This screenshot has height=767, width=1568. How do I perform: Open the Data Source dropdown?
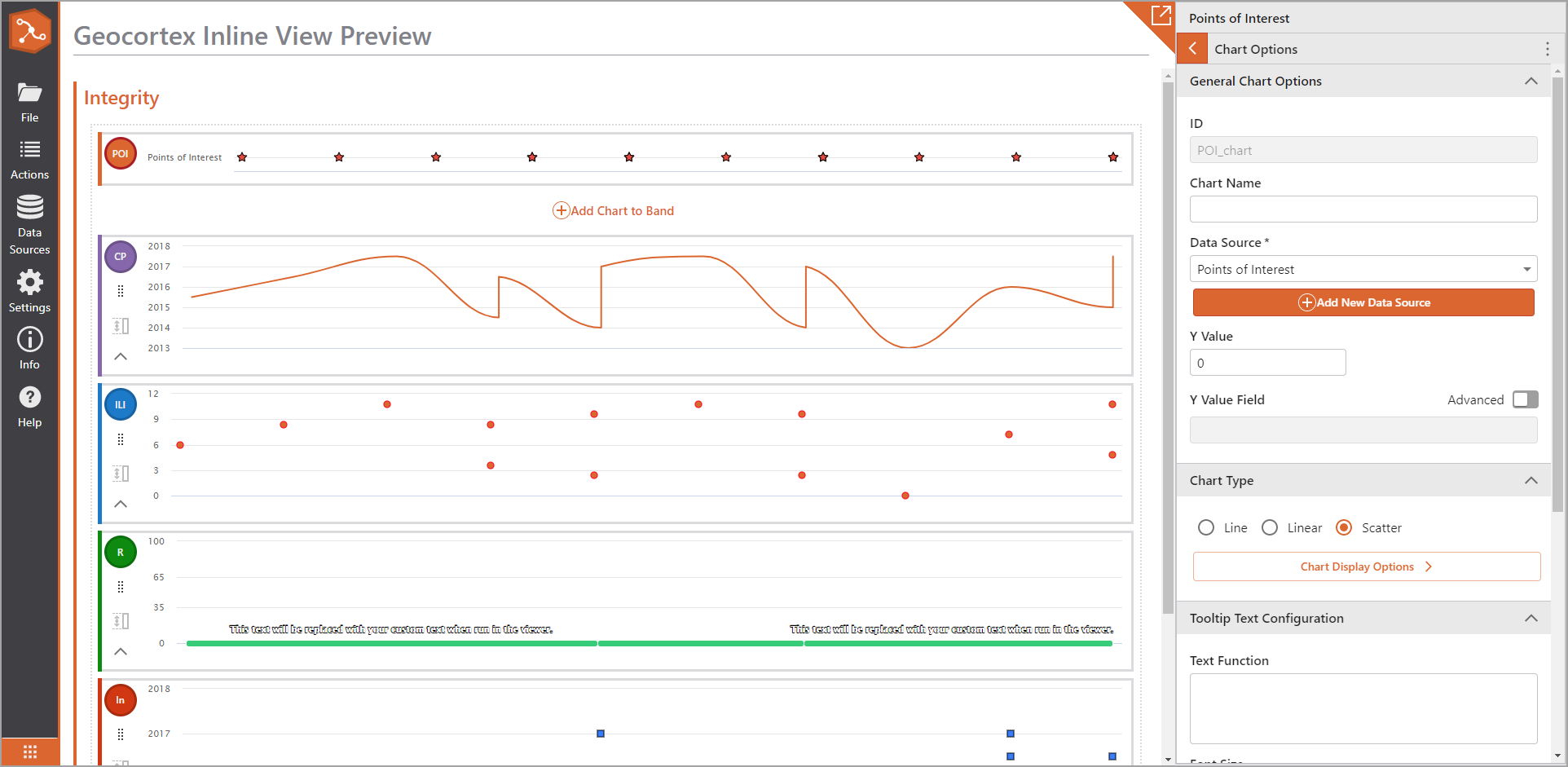click(x=1363, y=269)
